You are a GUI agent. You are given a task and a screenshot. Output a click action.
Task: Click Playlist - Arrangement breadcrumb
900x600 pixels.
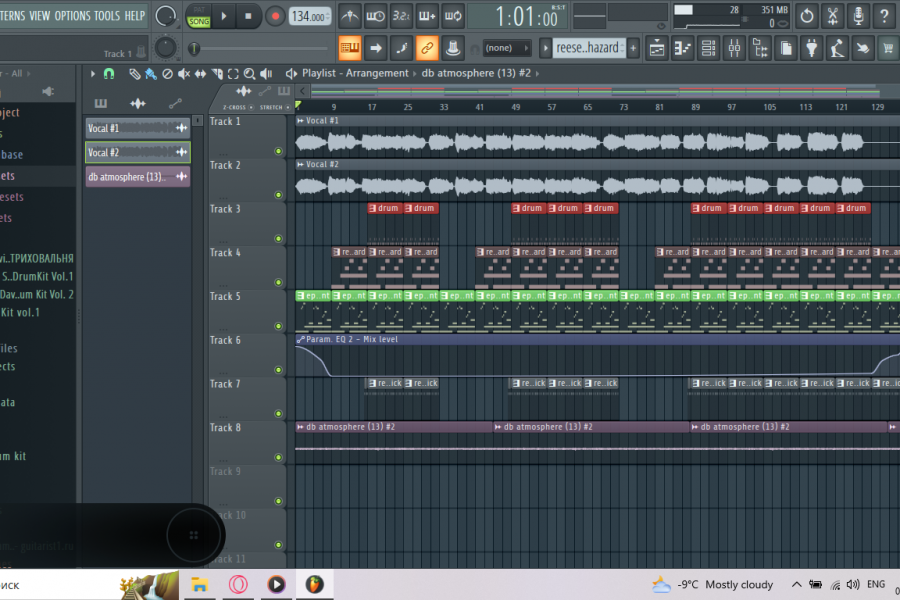[x=355, y=73]
